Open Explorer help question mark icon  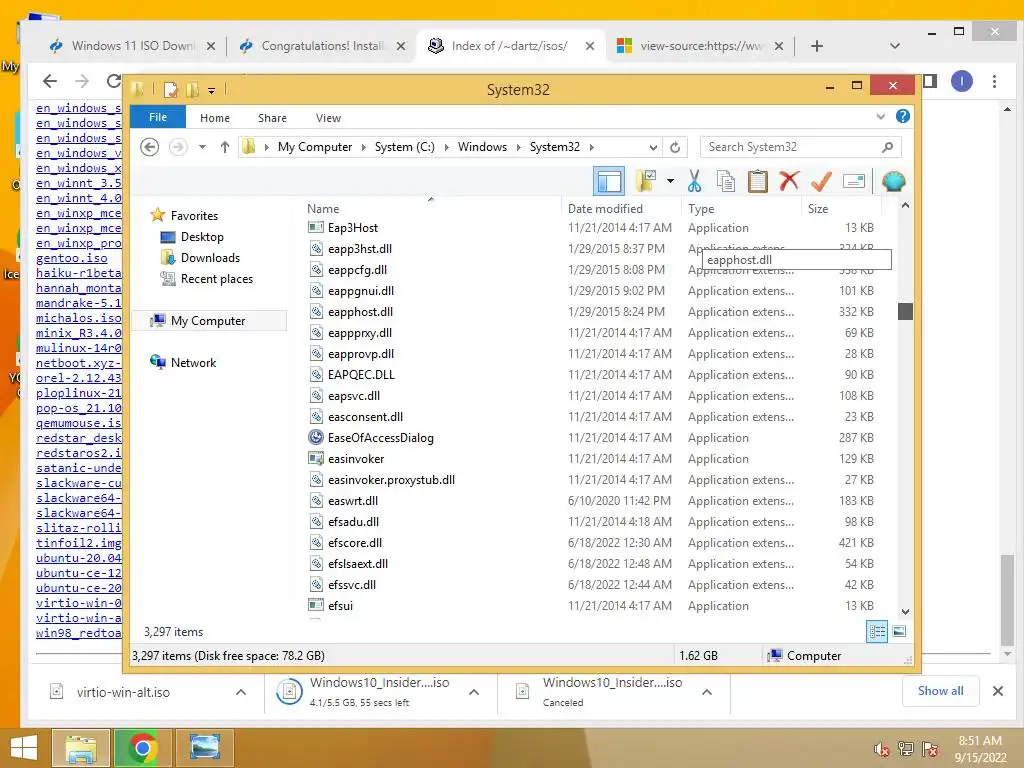[x=903, y=116]
